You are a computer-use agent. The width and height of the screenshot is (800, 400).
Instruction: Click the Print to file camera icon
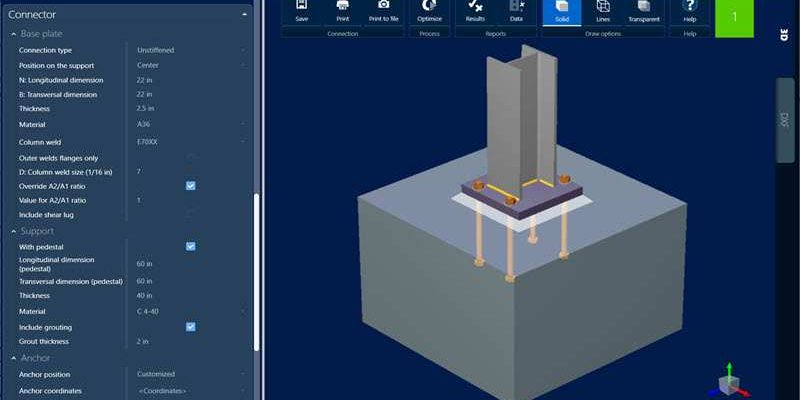coord(384,7)
